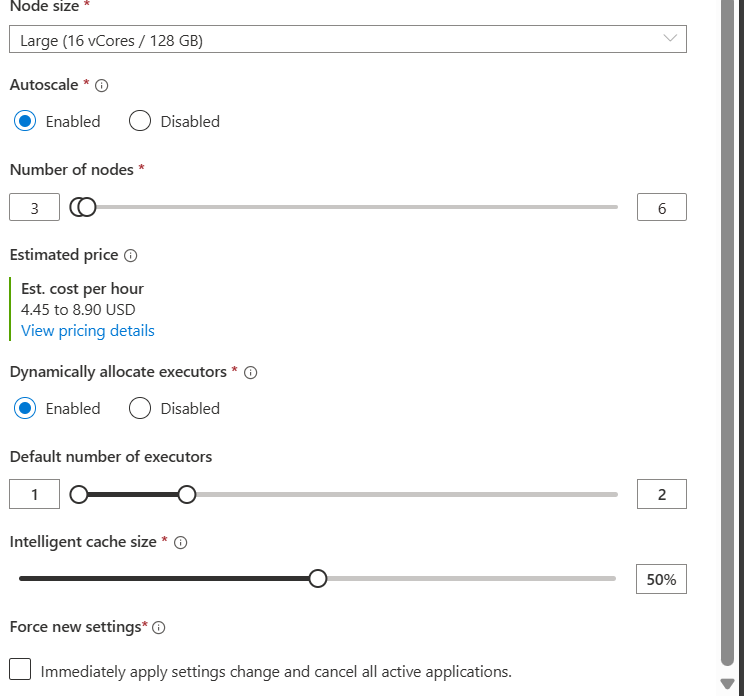This screenshot has height=696, width=744.
Task: Click the Node size dropdown chevron
Action: pyautogui.click(x=670, y=39)
